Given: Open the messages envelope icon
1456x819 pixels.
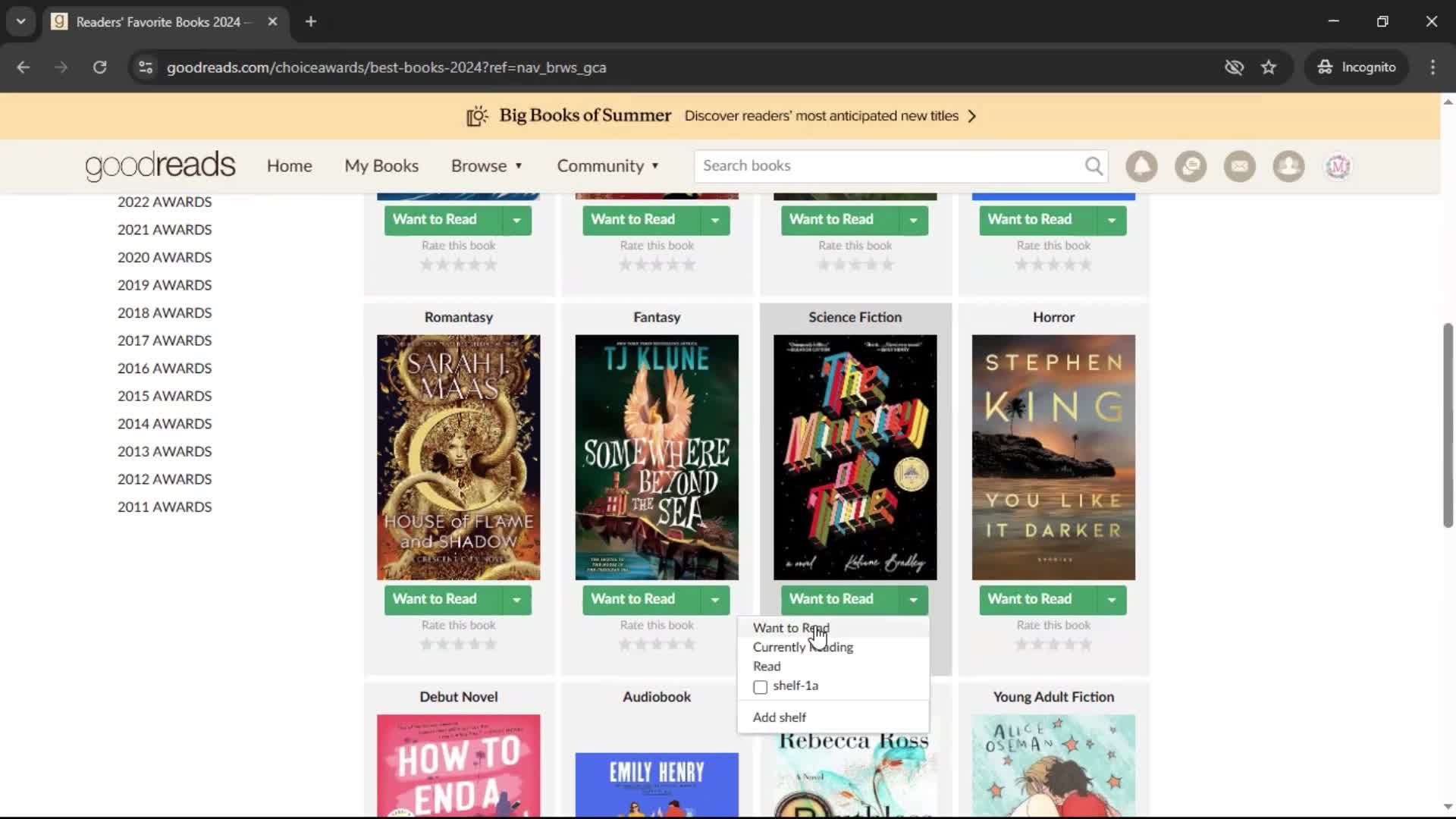Looking at the screenshot, I should tap(1240, 166).
